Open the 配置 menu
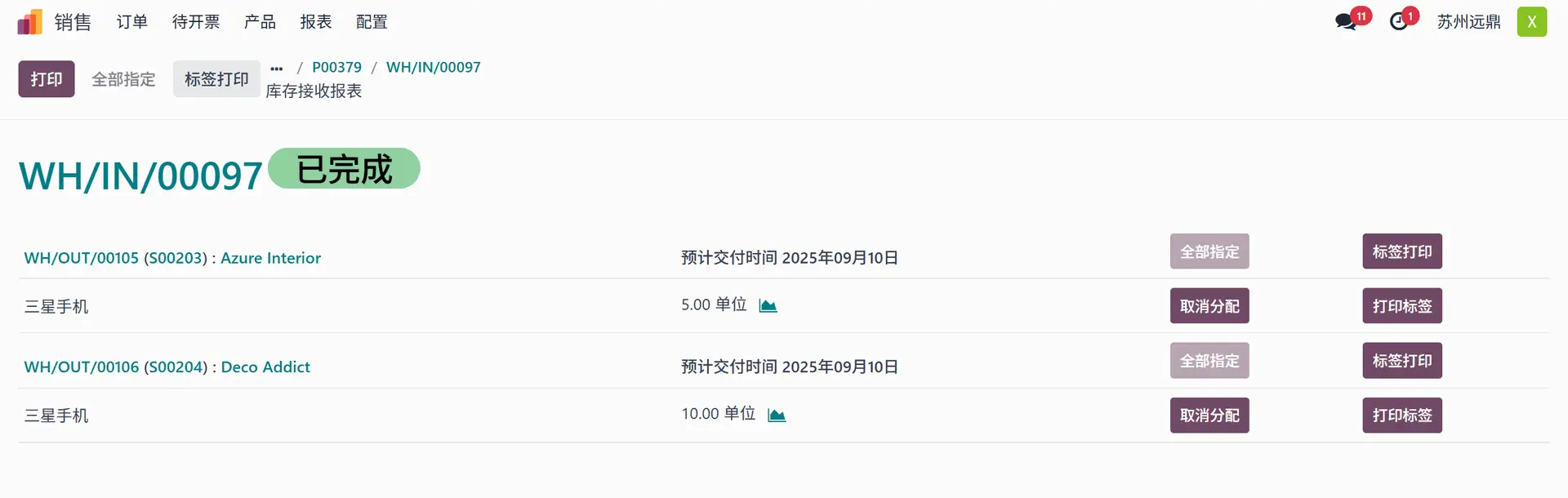Viewport: 1568px width, 498px height. click(372, 22)
